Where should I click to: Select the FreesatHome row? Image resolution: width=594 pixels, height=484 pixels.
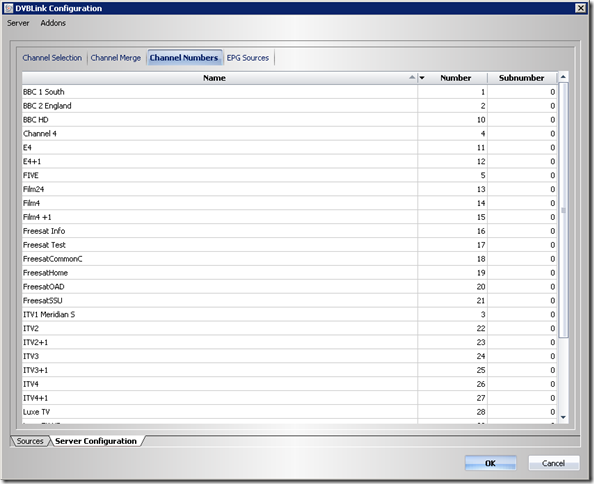click(x=289, y=273)
